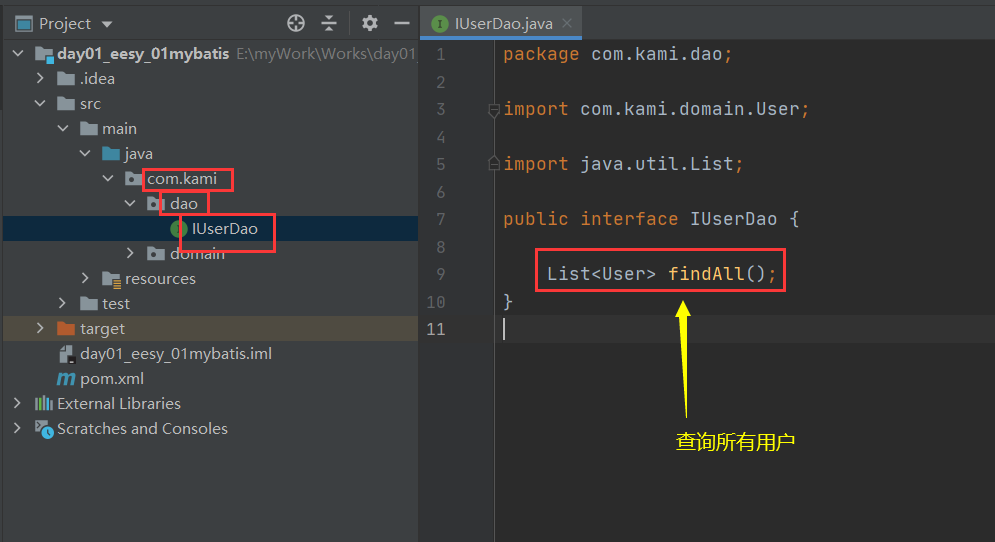Click the Select Opened File locate icon

(x=296, y=23)
